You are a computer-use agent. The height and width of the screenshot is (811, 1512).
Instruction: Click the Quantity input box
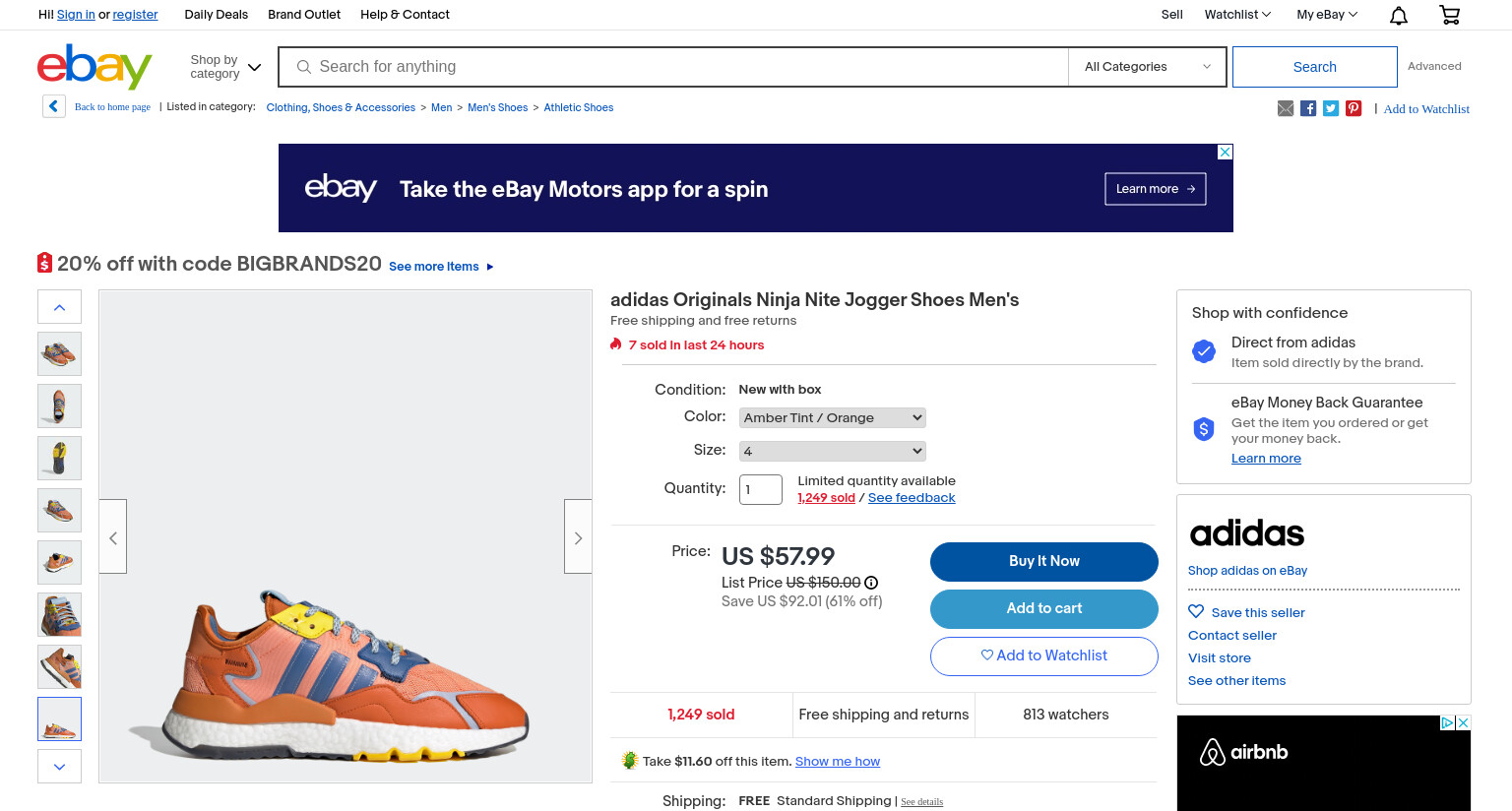(760, 489)
